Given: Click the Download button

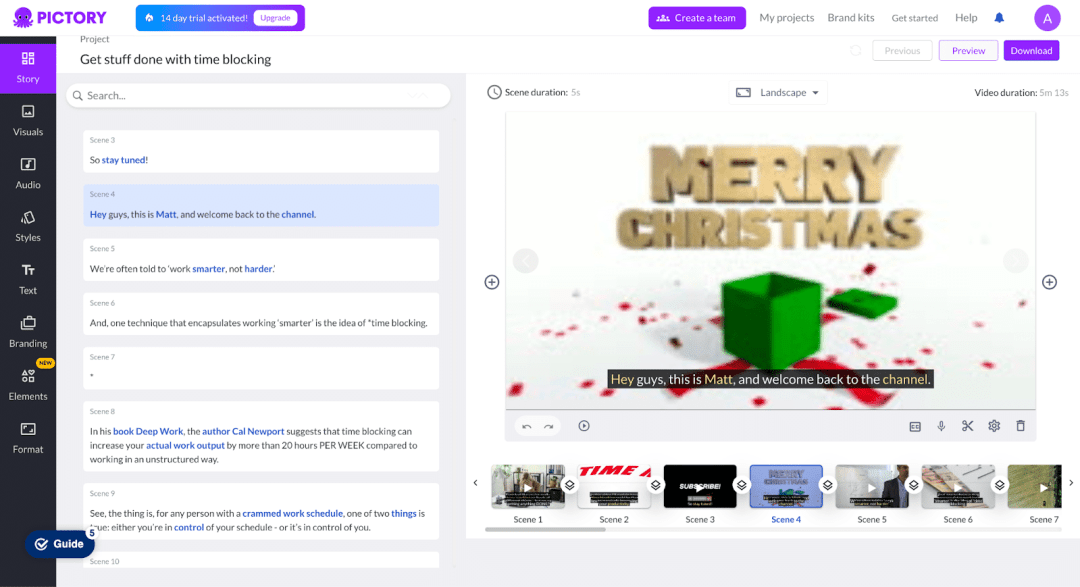Looking at the screenshot, I should pyautogui.click(x=1031, y=50).
